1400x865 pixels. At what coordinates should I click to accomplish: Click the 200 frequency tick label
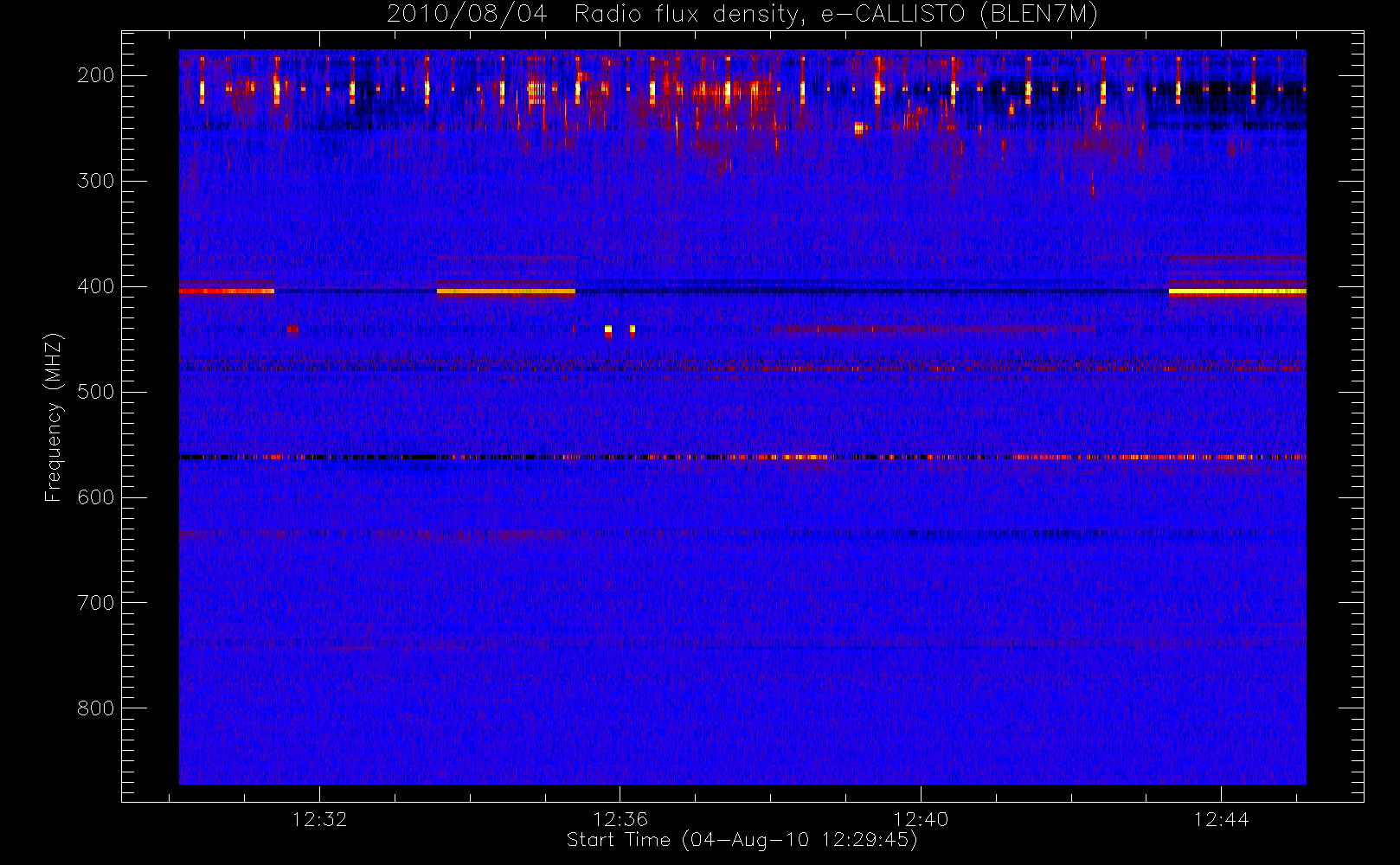pos(96,75)
